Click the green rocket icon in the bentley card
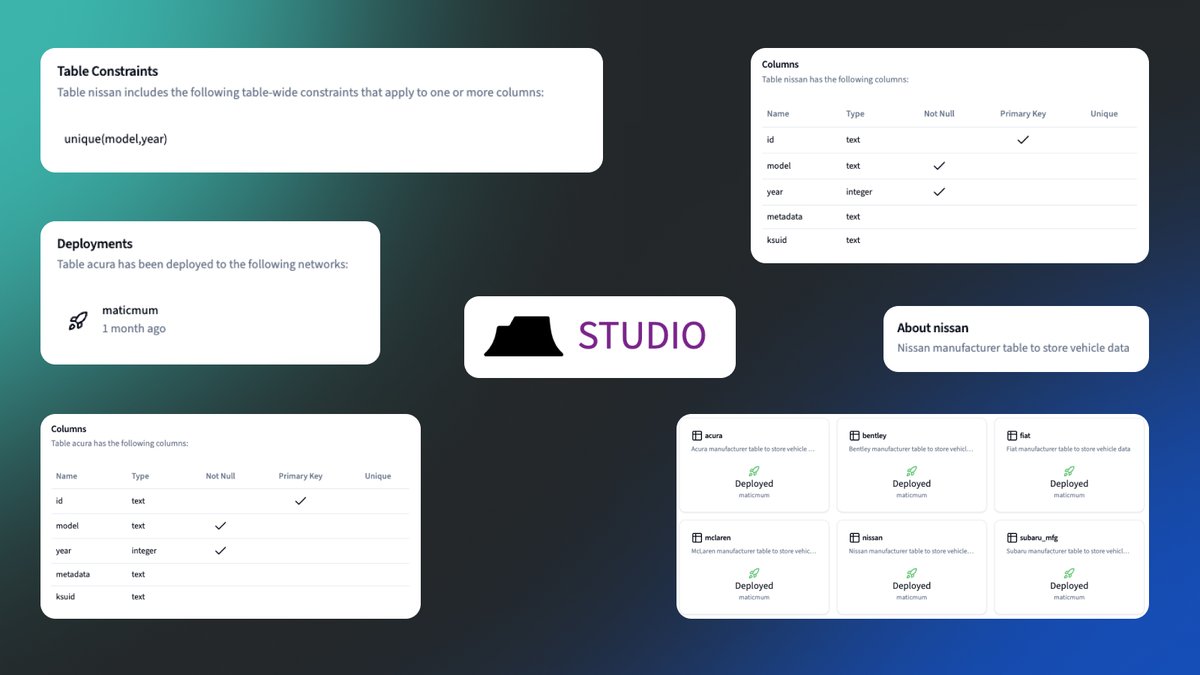The image size is (1200, 675). point(911,471)
